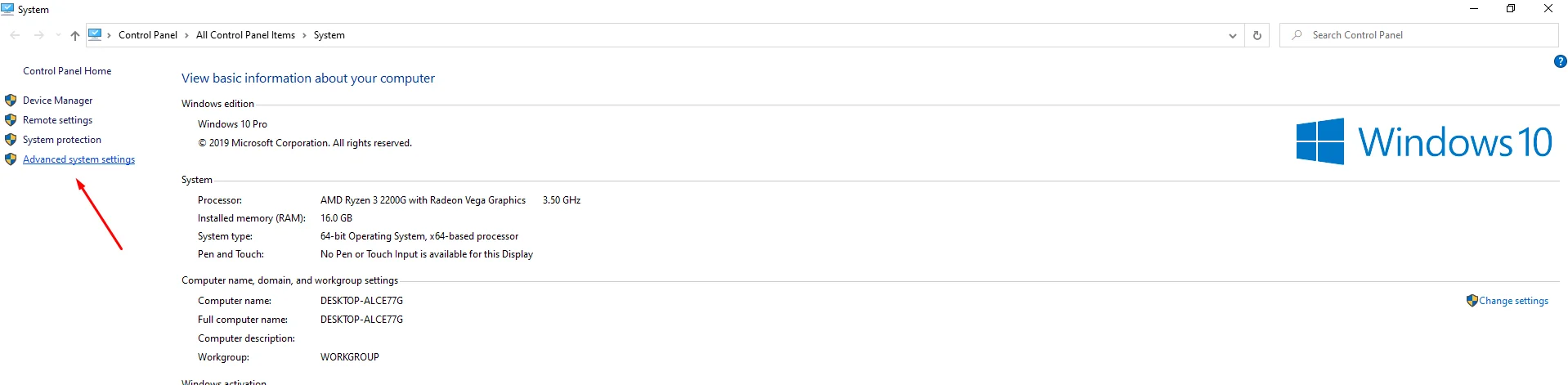Go up one level with up arrow

(75, 35)
